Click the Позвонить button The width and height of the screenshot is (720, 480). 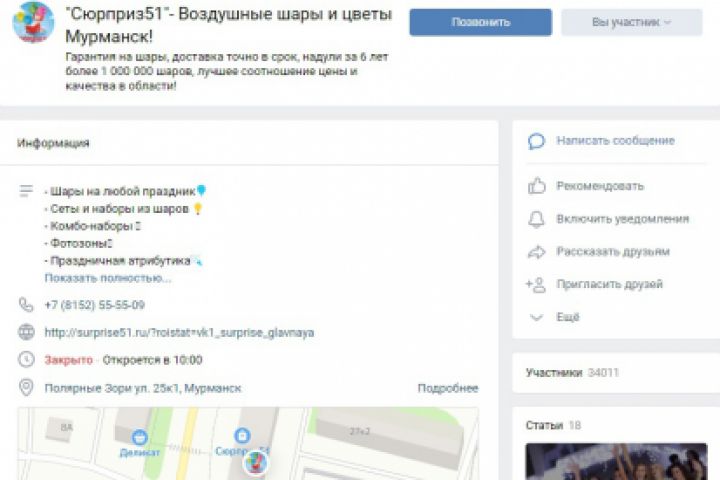pyautogui.click(x=481, y=22)
